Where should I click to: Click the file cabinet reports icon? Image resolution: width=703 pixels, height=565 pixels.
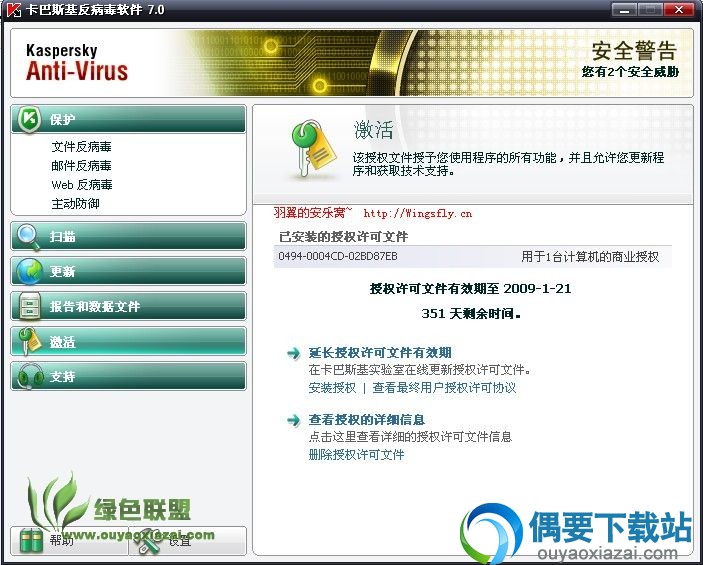tap(30, 306)
